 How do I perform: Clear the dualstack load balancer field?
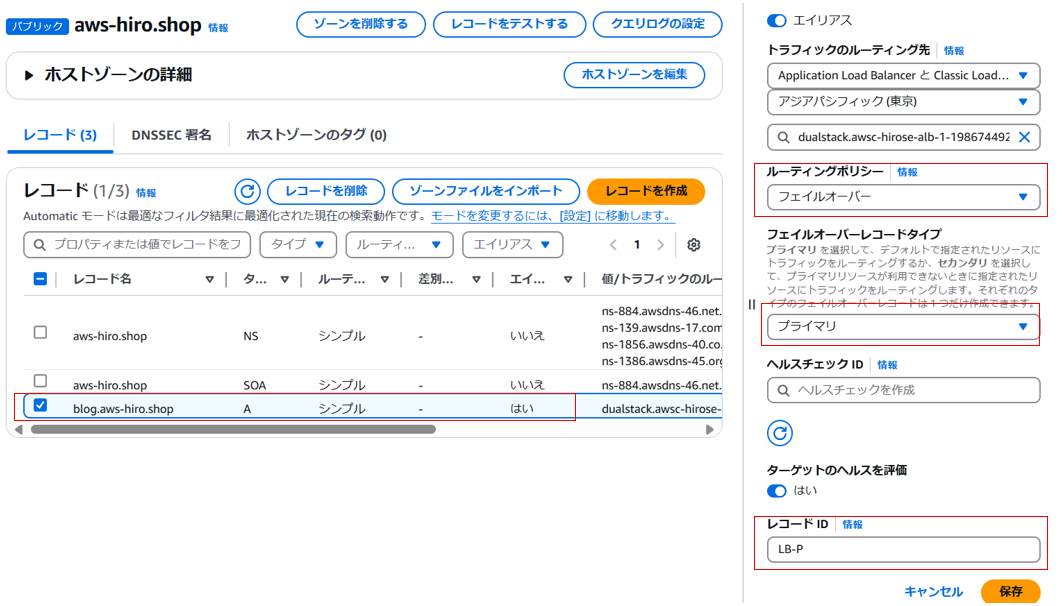1025,137
